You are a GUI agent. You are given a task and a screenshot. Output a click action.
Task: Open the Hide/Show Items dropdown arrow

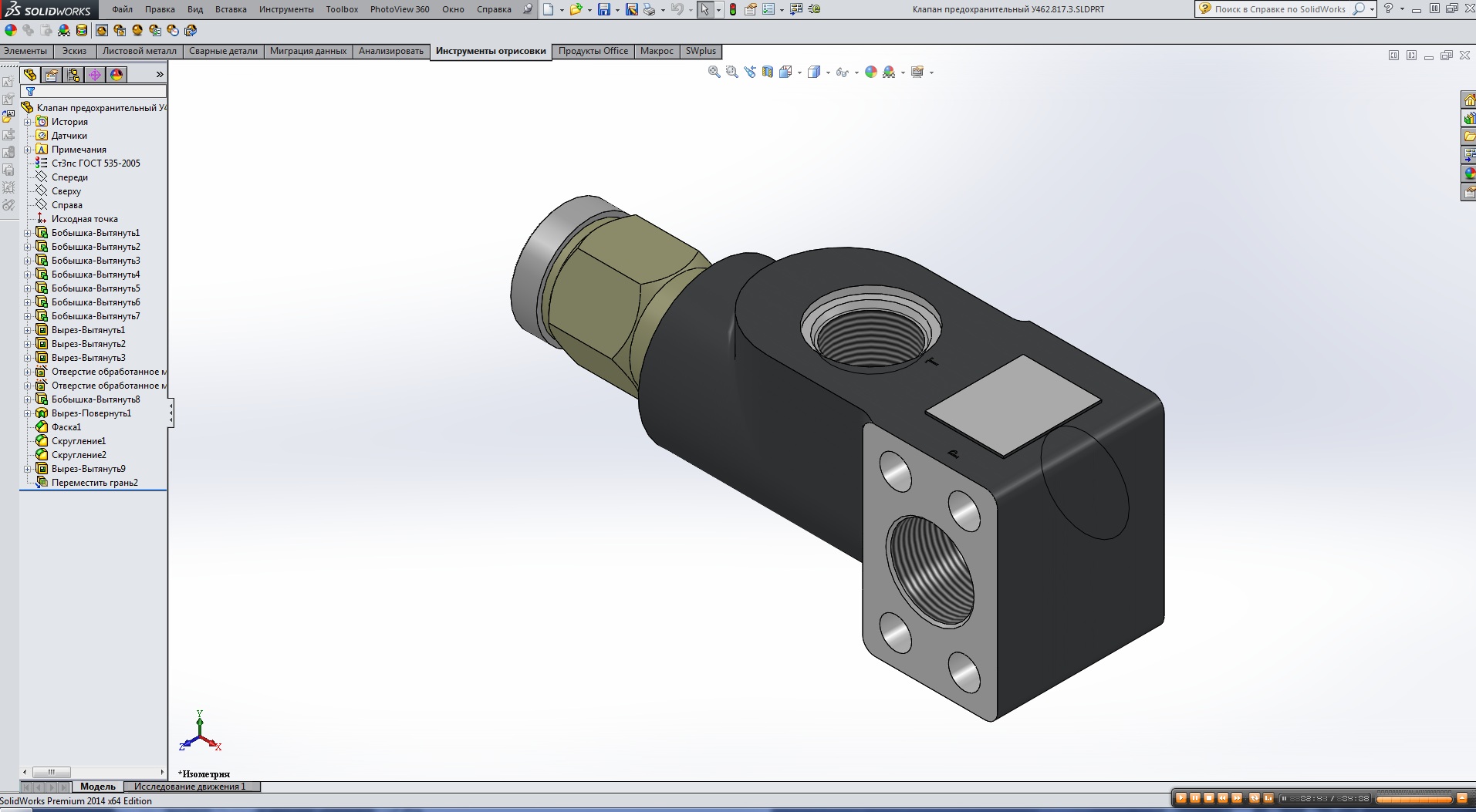pos(856,72)
